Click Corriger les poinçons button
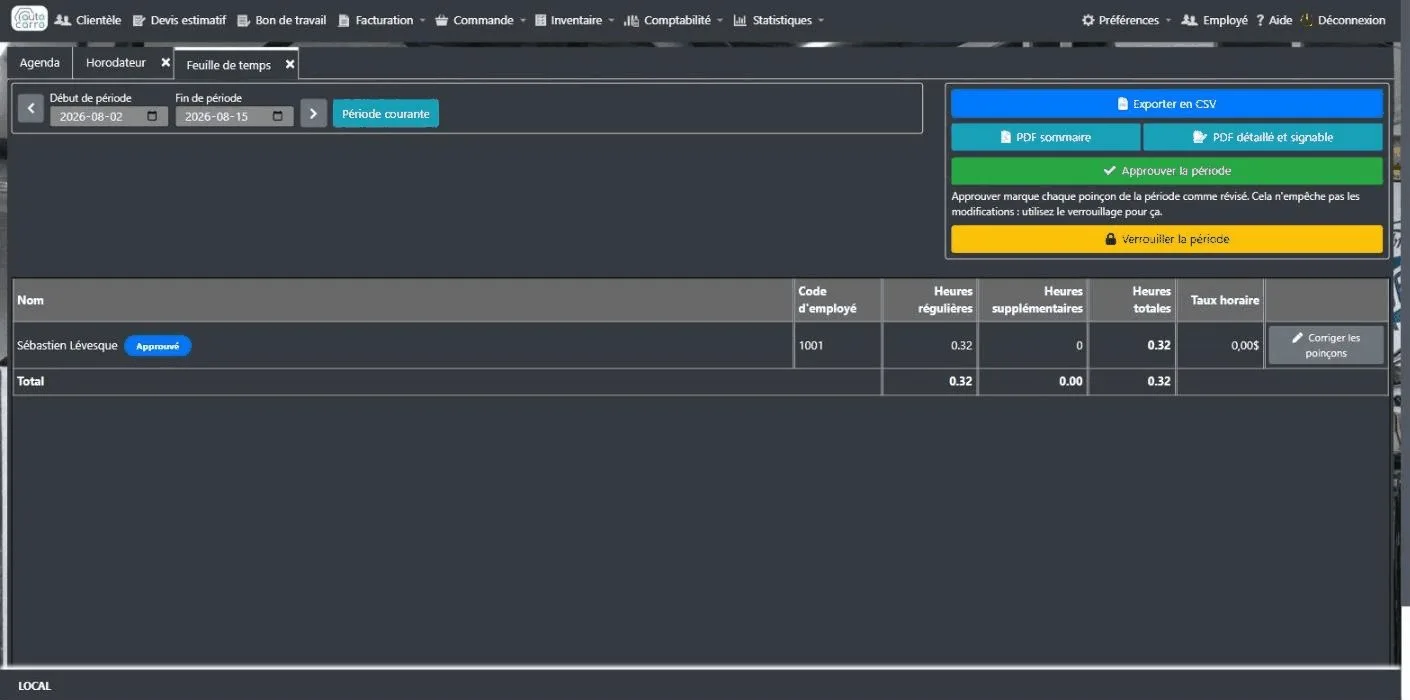Viewport: 1410px width, 700px height. pyautogui.click(x=1326, y=345)
